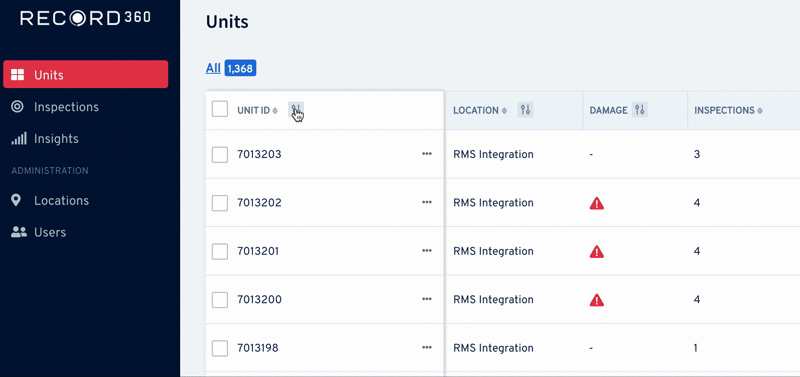Open unit 7013202
The height and width of the screenshot is (377, 800).
coord(259,203)
